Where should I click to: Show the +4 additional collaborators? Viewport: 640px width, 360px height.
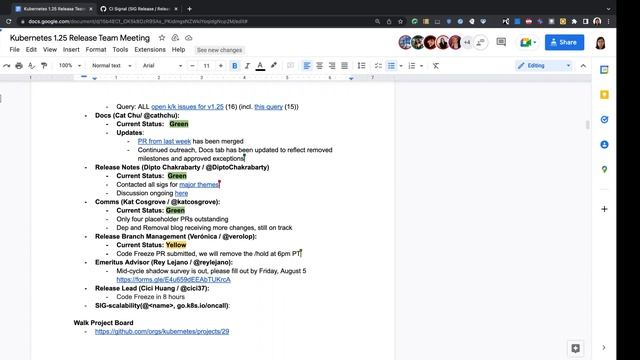(x=467, y=42)
